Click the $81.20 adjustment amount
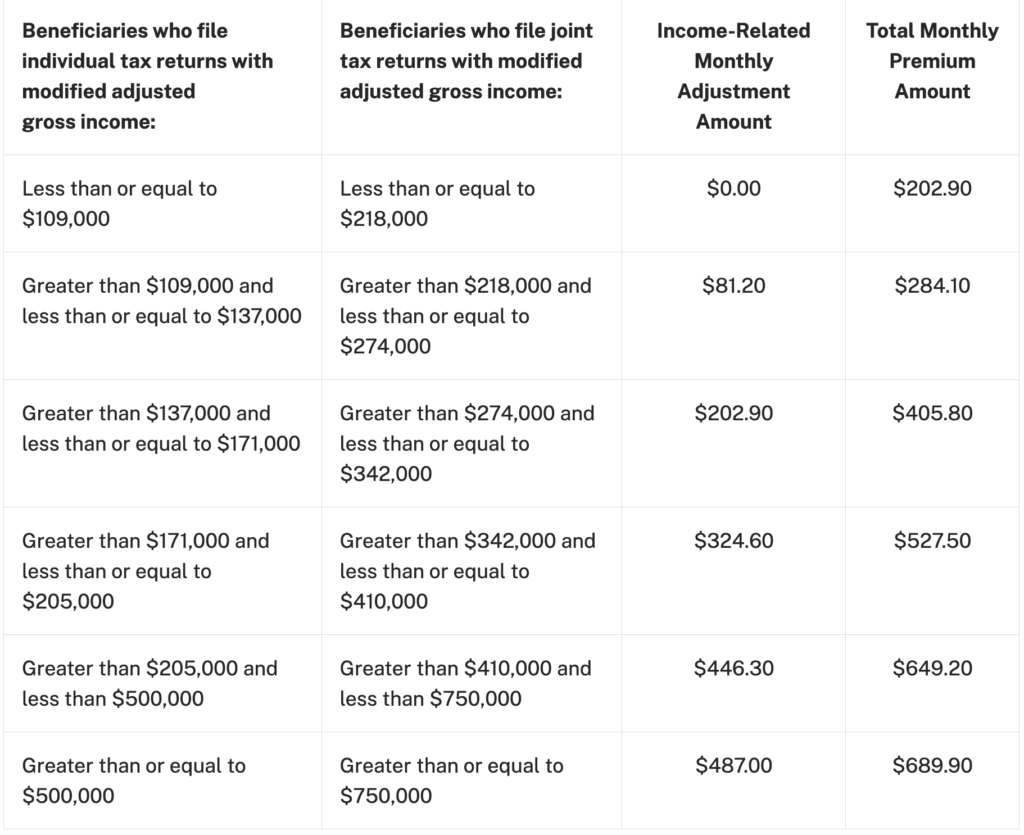1024x835 pixels. (733, 286)
